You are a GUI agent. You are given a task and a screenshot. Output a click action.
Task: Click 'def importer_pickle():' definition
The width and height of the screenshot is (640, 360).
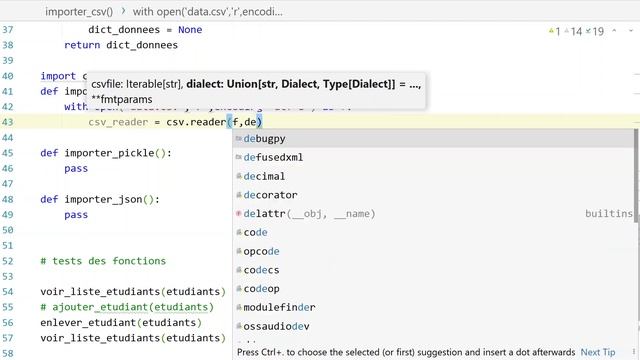[x=106, y=153]
